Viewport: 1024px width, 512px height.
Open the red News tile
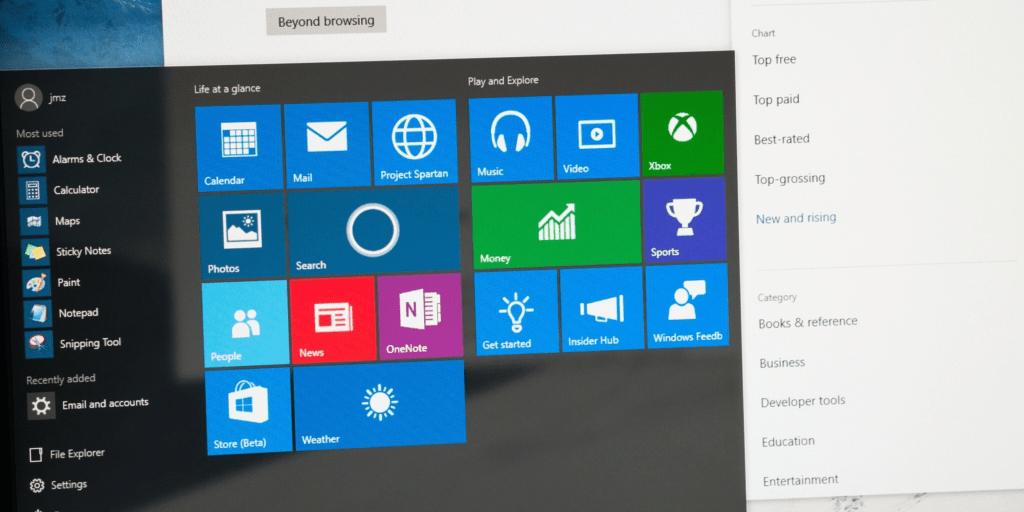(x=333, y=320)
